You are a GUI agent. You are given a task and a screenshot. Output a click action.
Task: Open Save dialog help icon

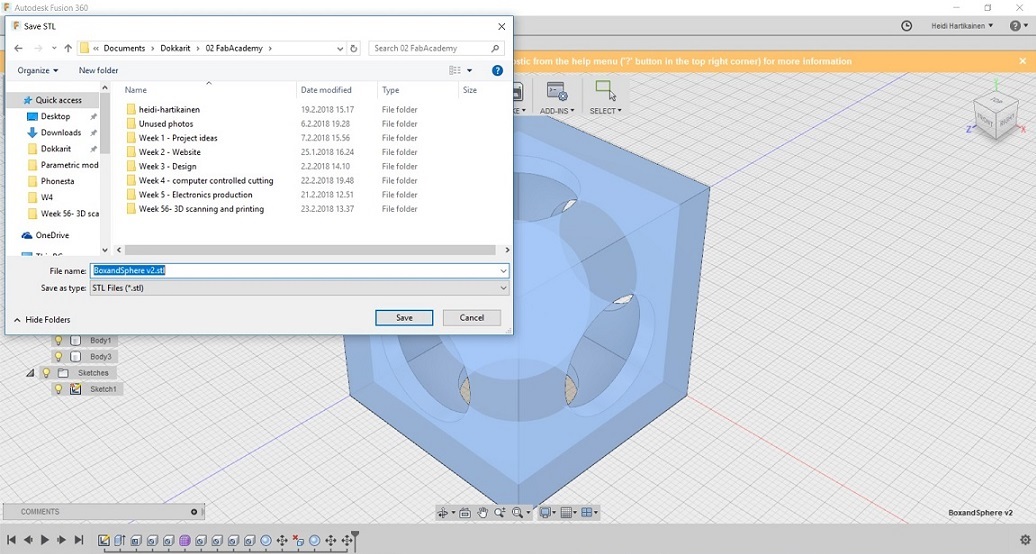(x=498, y=70)
